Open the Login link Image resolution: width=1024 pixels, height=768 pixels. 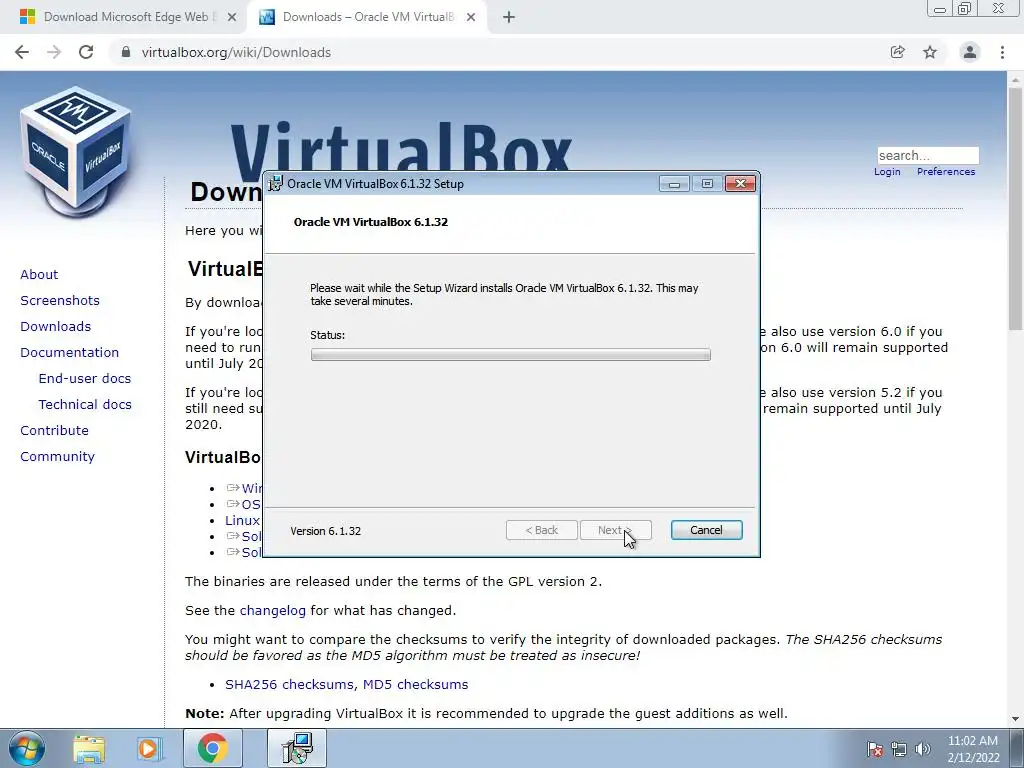coord(887,172)
